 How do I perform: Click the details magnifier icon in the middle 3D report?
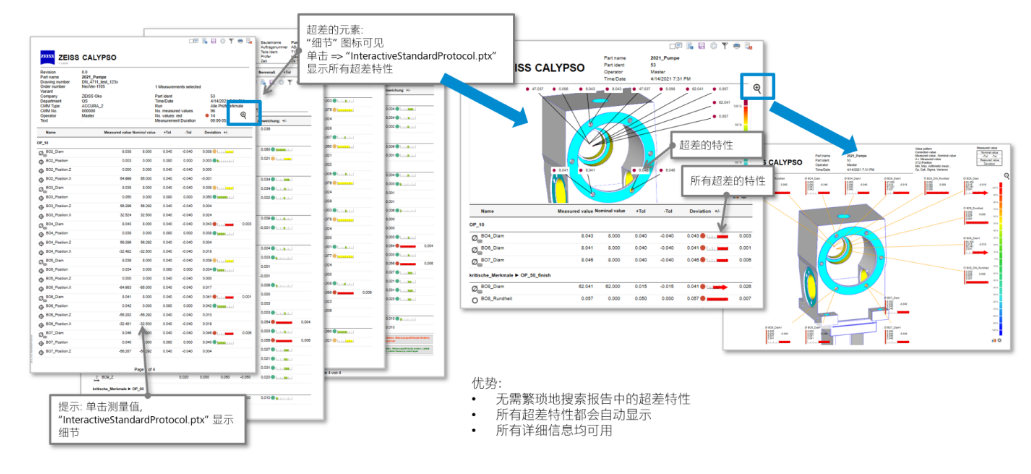pos(757,88)
